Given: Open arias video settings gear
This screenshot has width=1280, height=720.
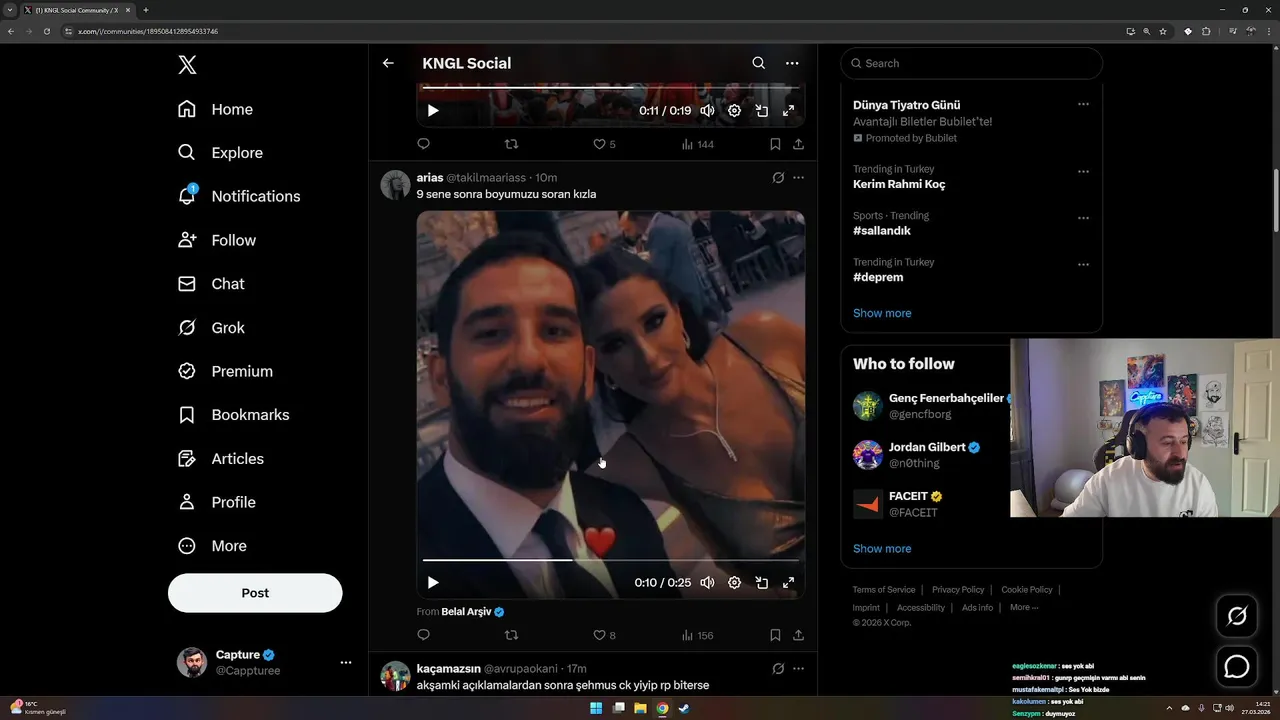Looking at the screenshot, I should click(734, 583).
